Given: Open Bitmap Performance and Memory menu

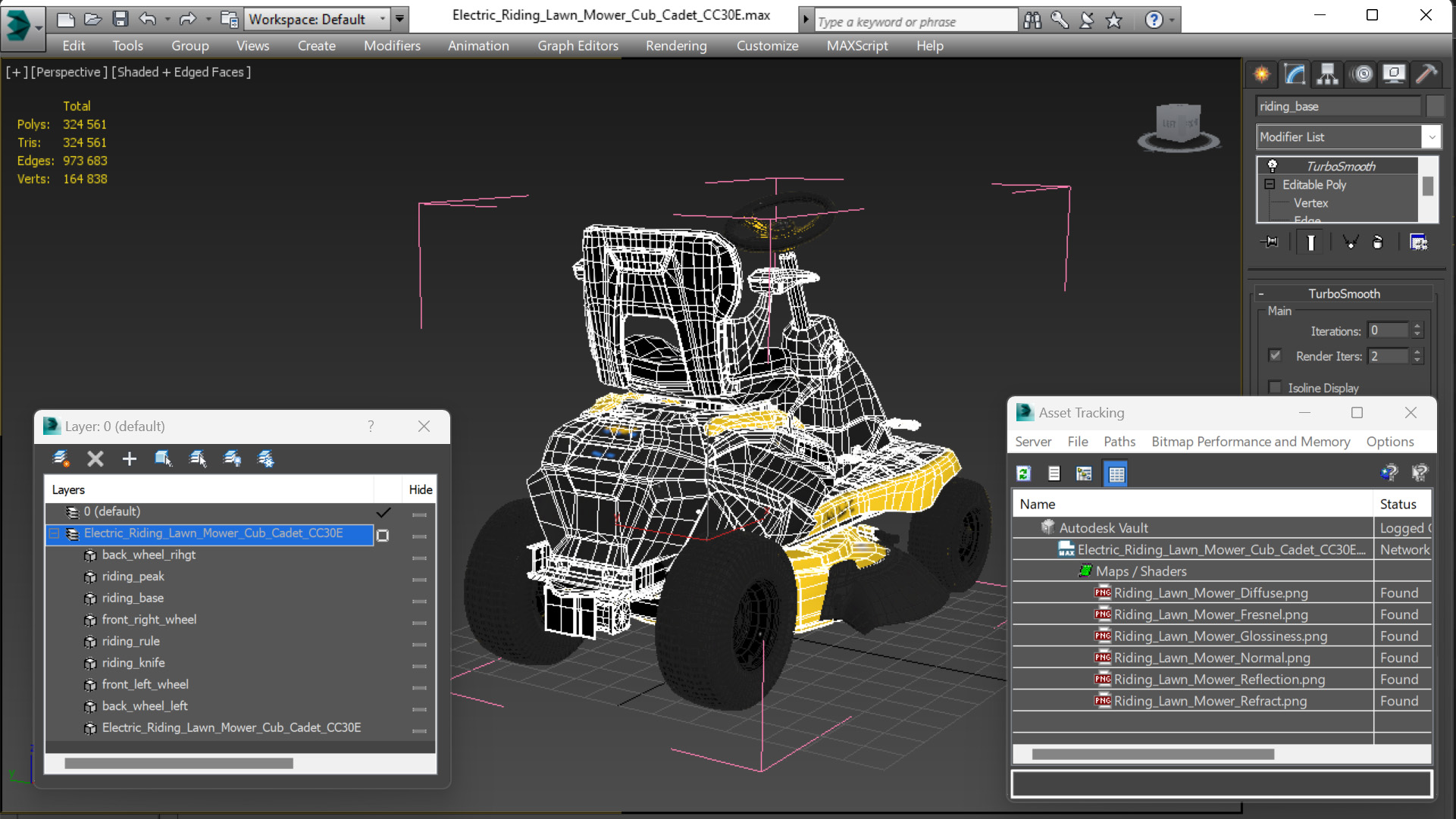Looking at the screenshot, I should pyautogui.click(x=1251, y=442).
